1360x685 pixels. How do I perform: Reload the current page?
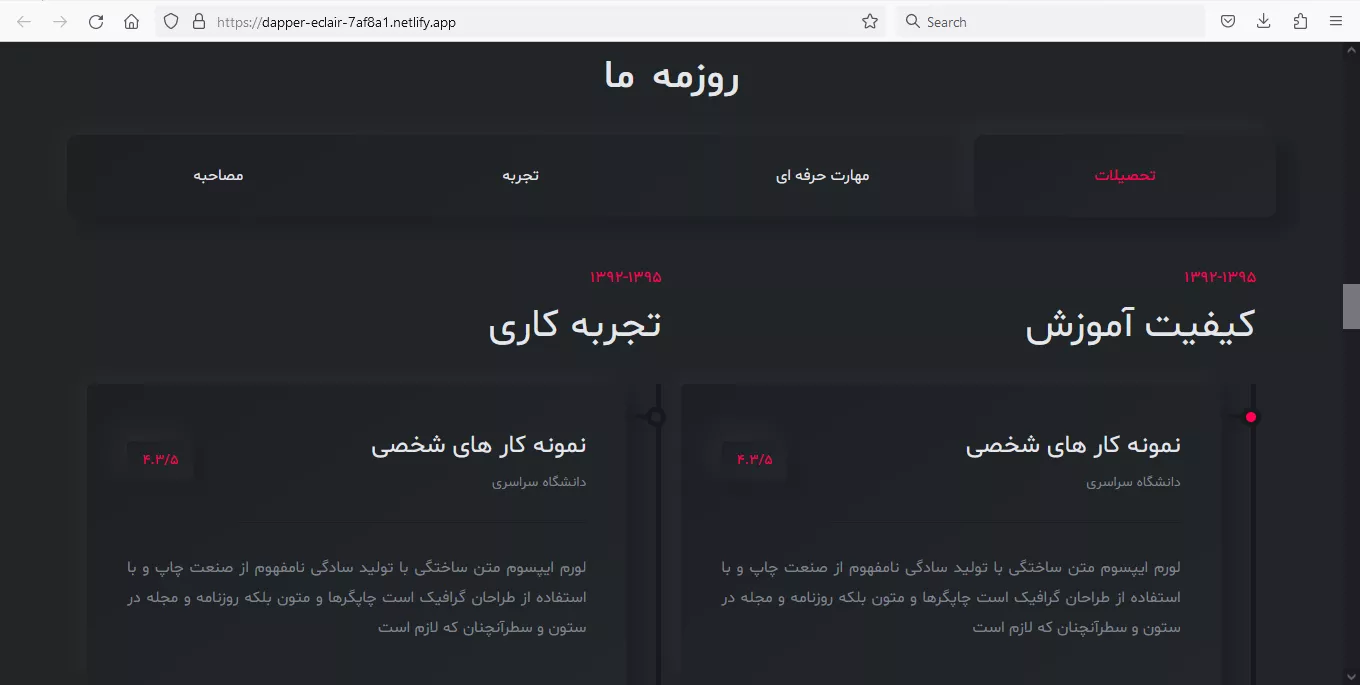tap(96, 22)
